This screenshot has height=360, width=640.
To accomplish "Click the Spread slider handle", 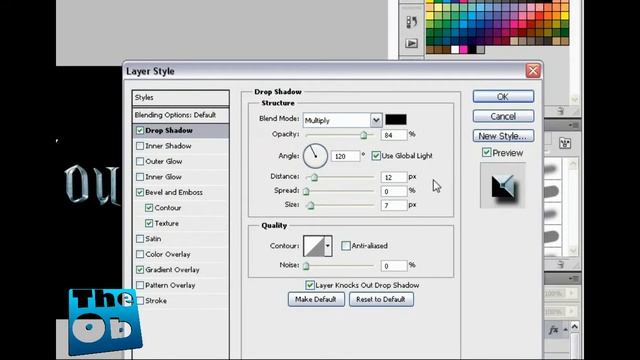I will [306, 191].
